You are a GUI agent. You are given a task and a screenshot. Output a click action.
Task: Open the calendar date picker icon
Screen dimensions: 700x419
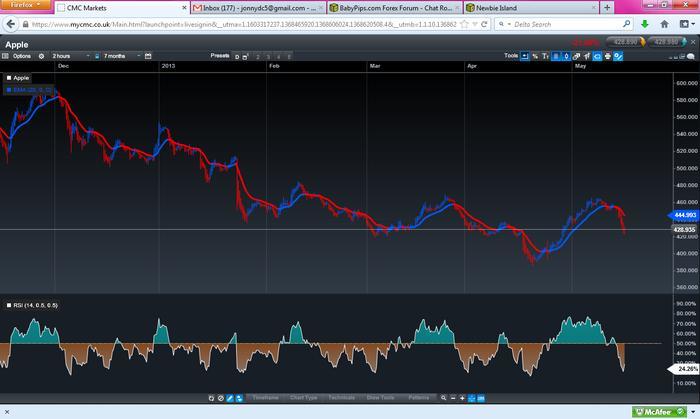[148, 56]
